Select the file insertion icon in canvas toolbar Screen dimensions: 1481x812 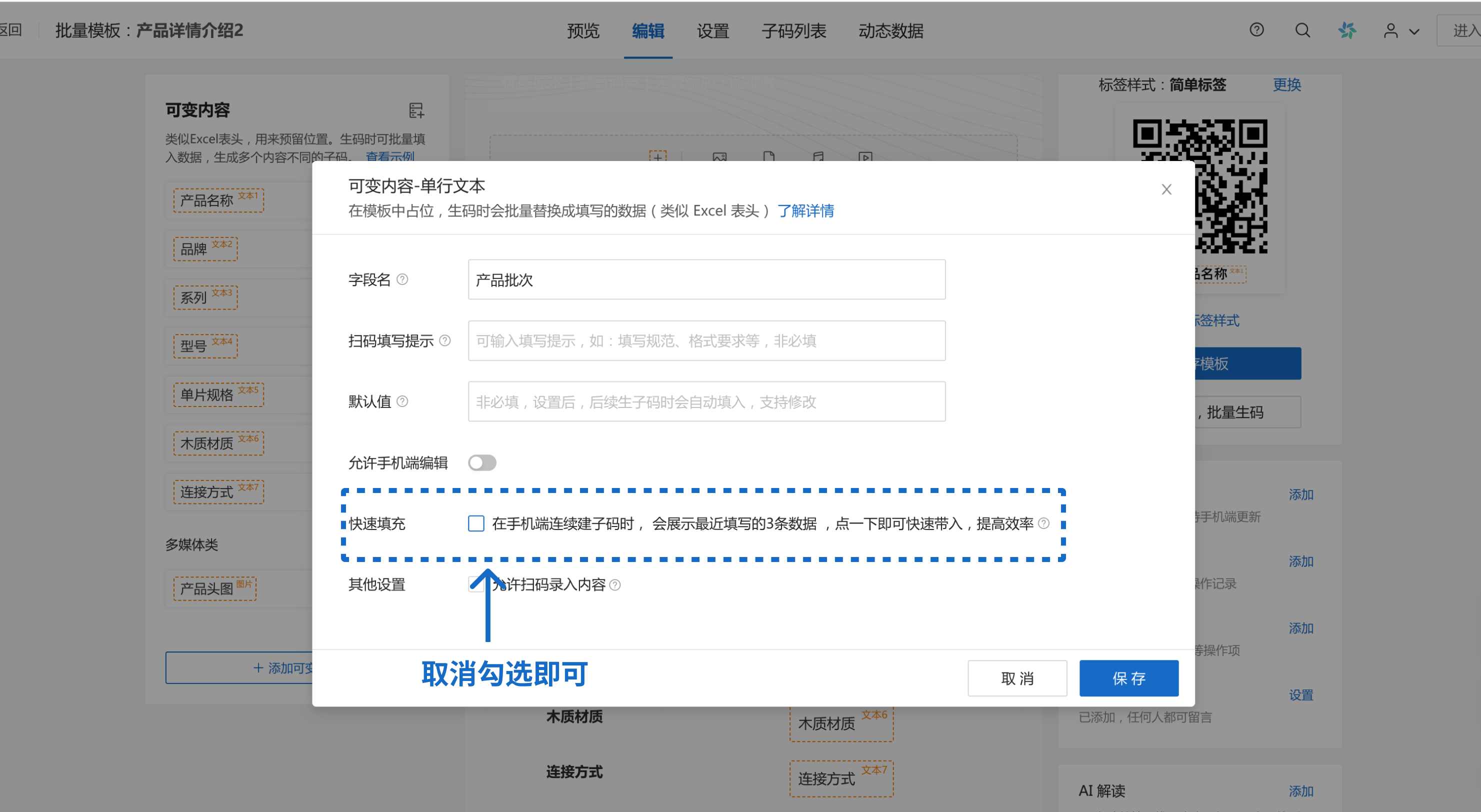(768, 157)
